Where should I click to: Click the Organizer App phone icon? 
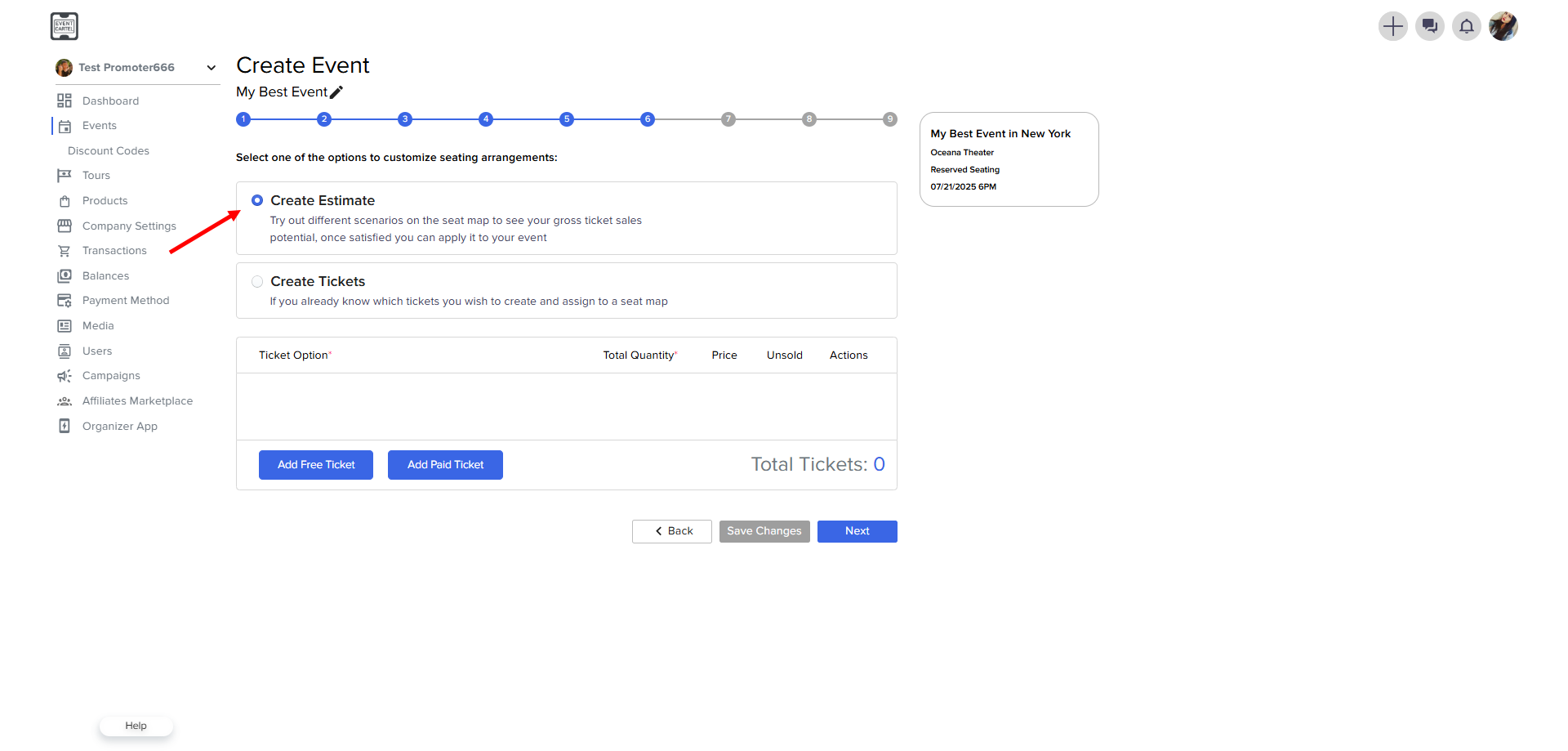[65, 426]
